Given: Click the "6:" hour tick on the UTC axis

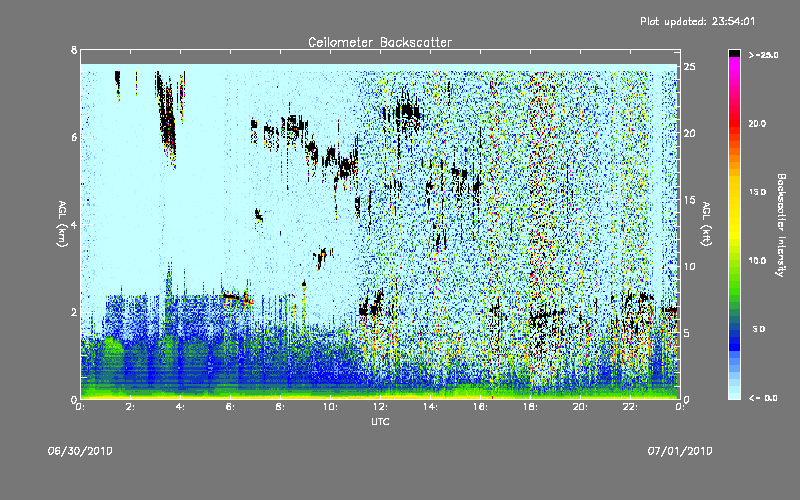Looking at the screenshot, I should coord(230,407).
